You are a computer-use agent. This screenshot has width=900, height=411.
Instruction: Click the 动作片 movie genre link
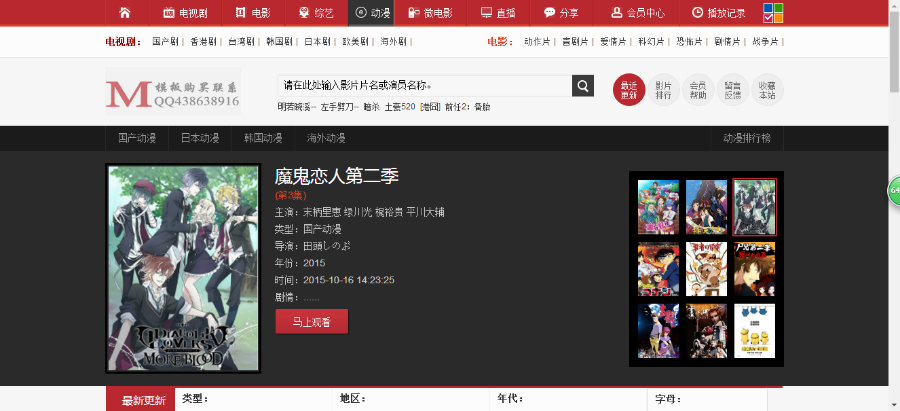click(x=537, y=42)
